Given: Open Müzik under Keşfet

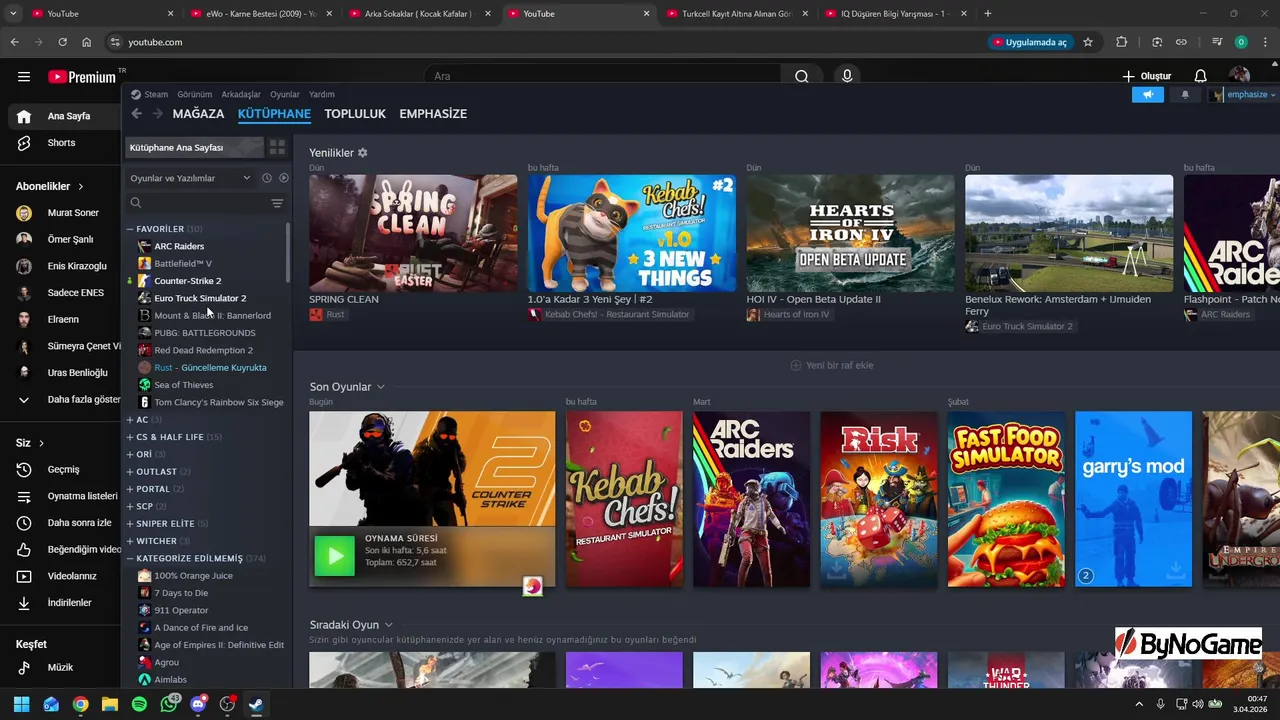Looking at the screenshot, I should click(x=62, y=667).
